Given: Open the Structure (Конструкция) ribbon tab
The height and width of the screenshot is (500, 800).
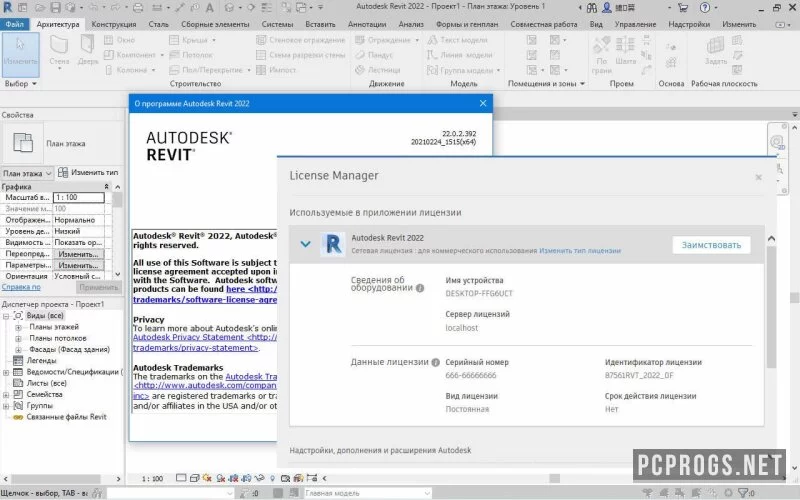Looking at the screenshot, I should (x=114, y=24).
